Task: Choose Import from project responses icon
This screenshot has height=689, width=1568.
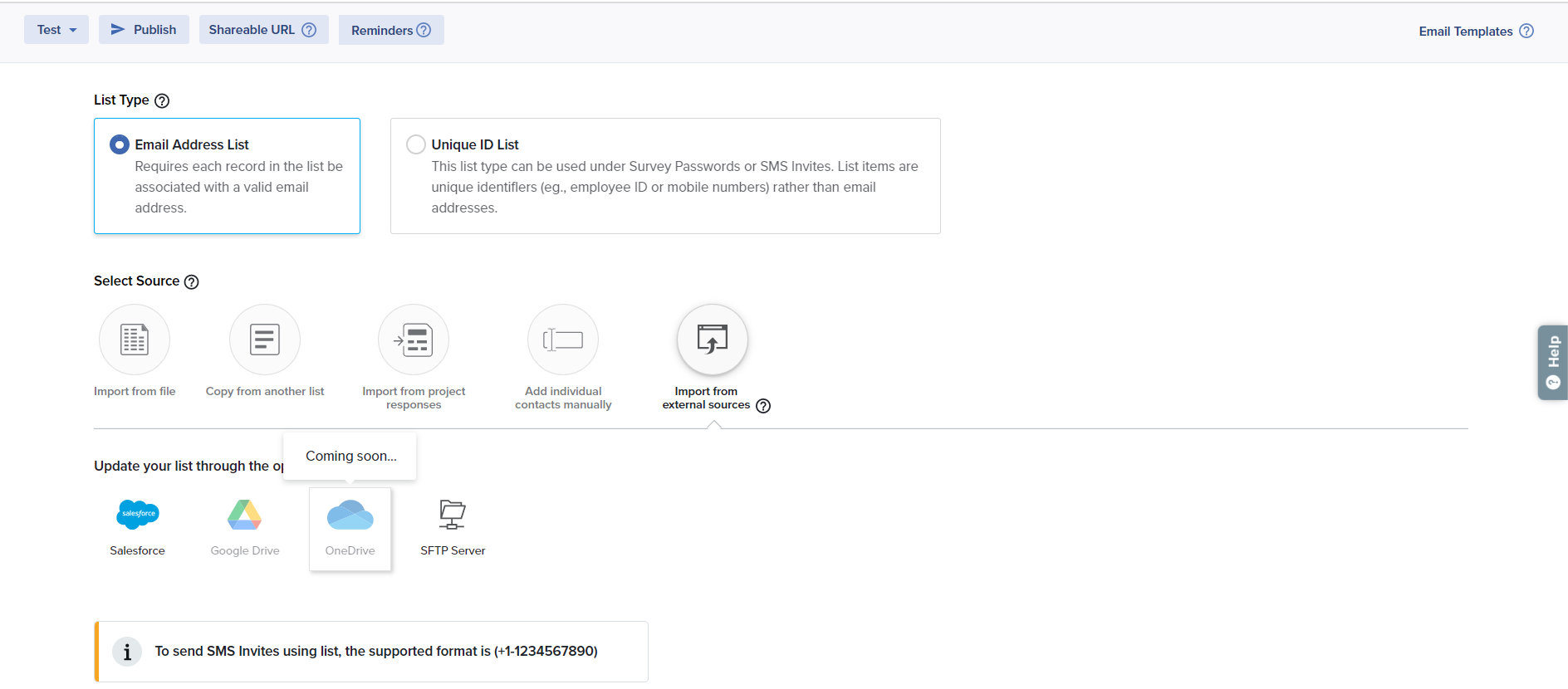Action: pyautogui.click(x=414, y=340)
